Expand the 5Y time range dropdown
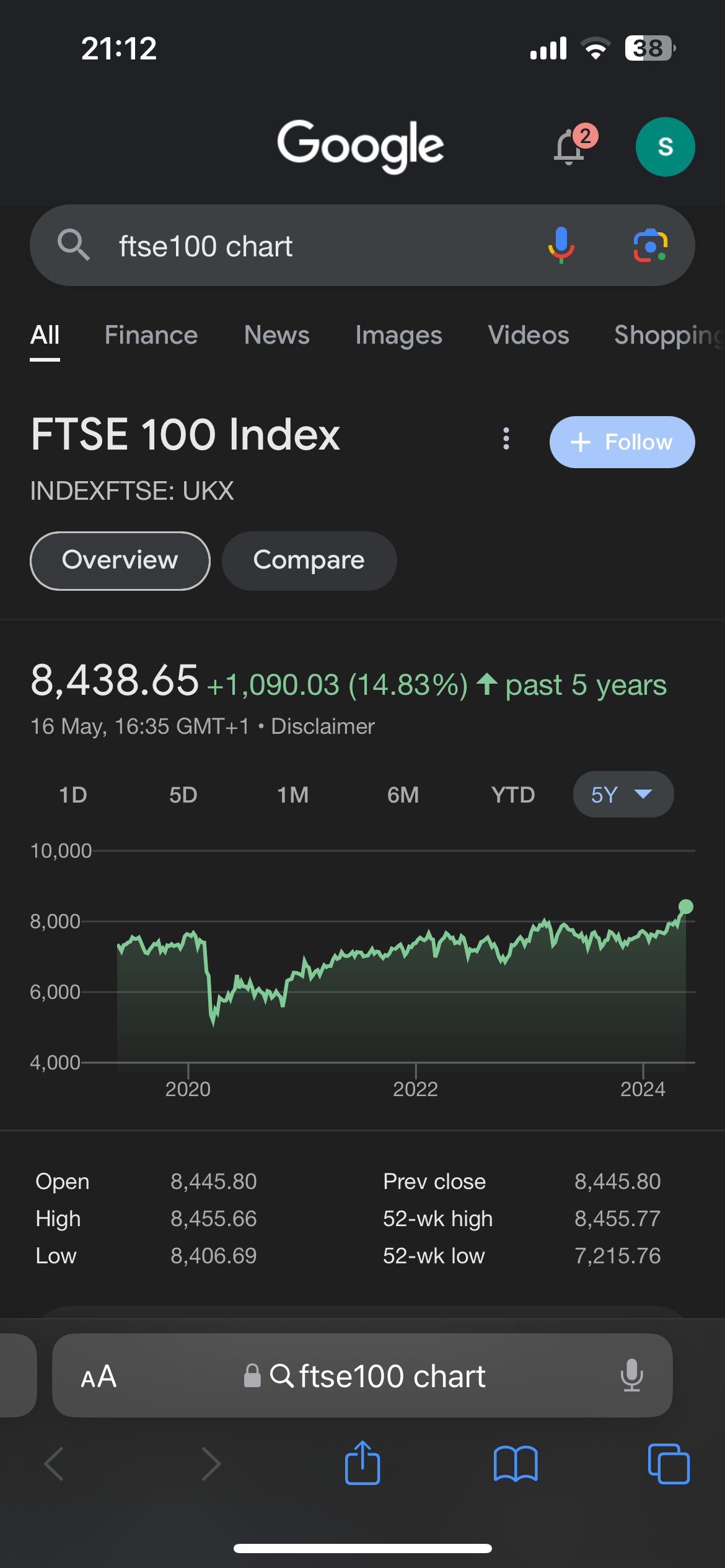 pos(623,795)
